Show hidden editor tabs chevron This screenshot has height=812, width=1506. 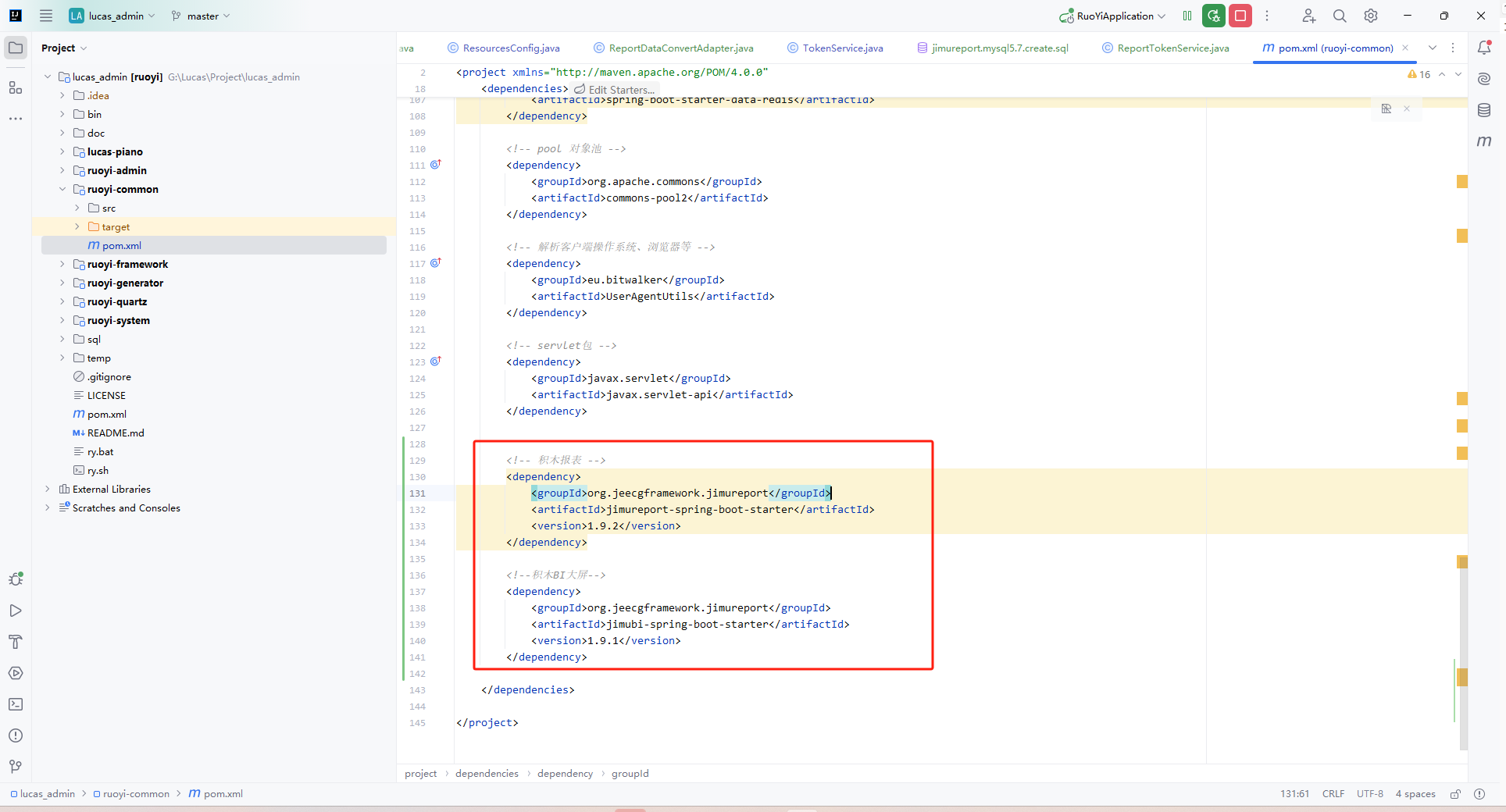coord(1433,48)
